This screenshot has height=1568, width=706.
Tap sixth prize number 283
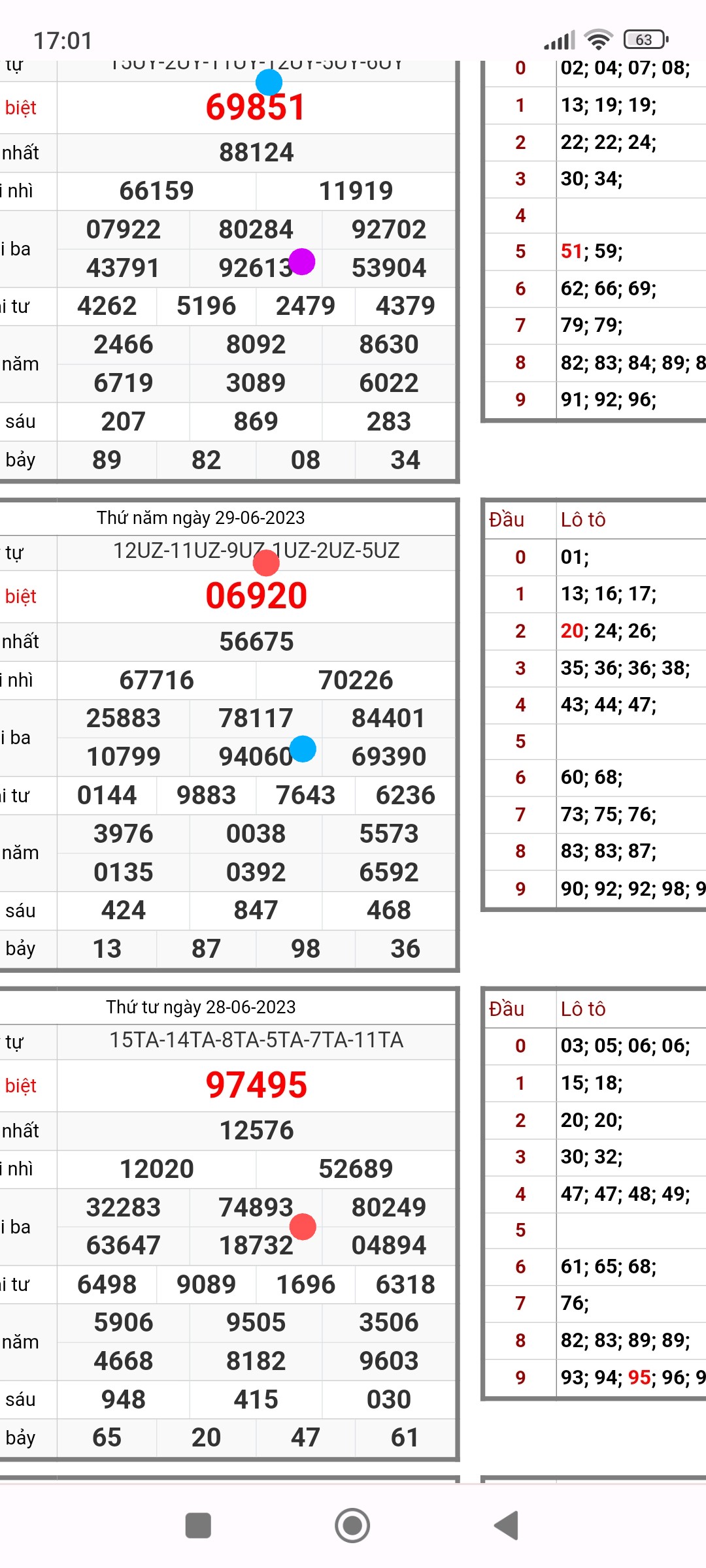coord(389,422)
